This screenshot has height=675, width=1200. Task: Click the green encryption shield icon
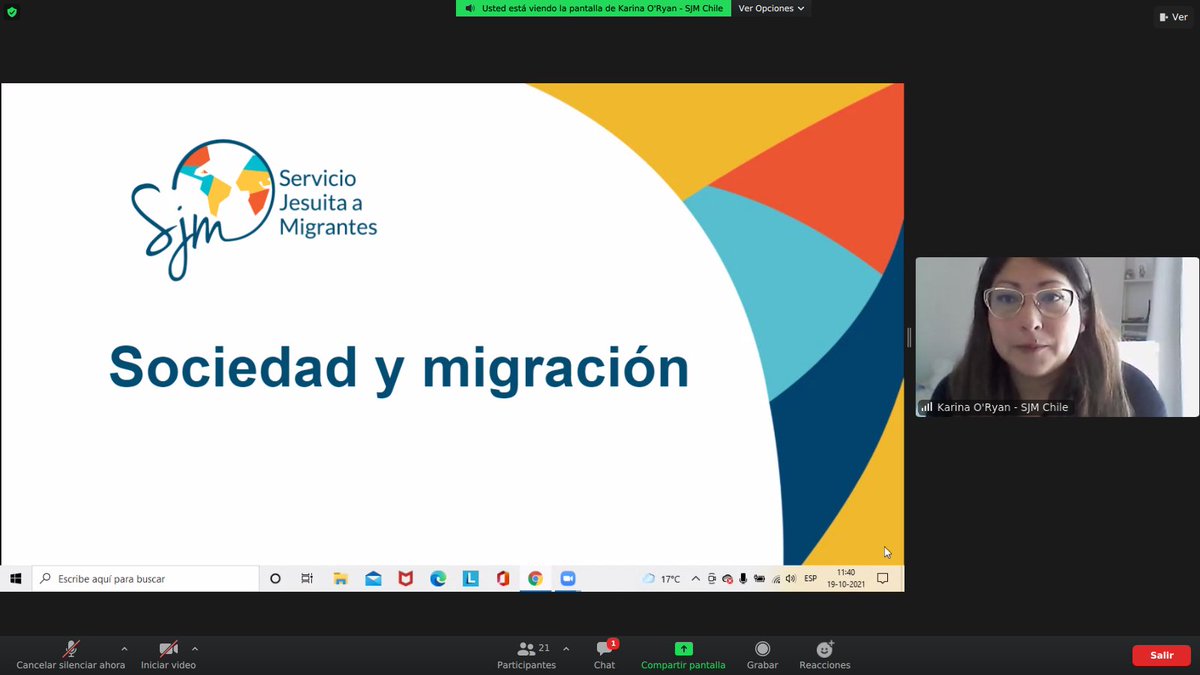[12, 12]
